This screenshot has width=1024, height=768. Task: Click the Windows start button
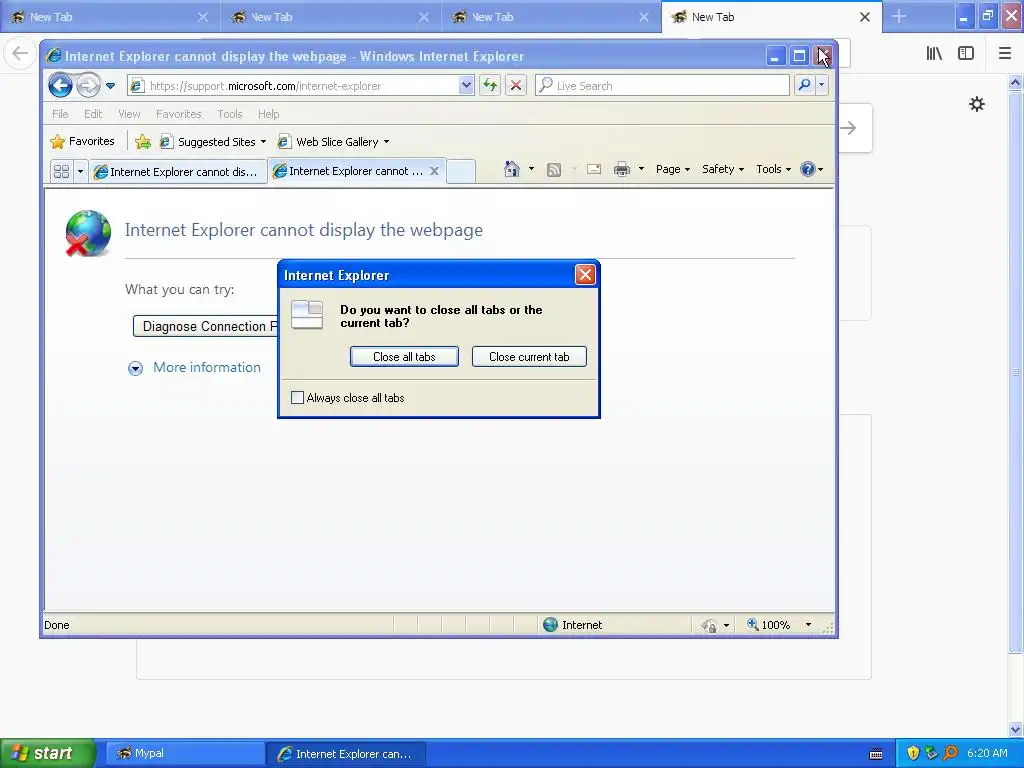(47, 753)
